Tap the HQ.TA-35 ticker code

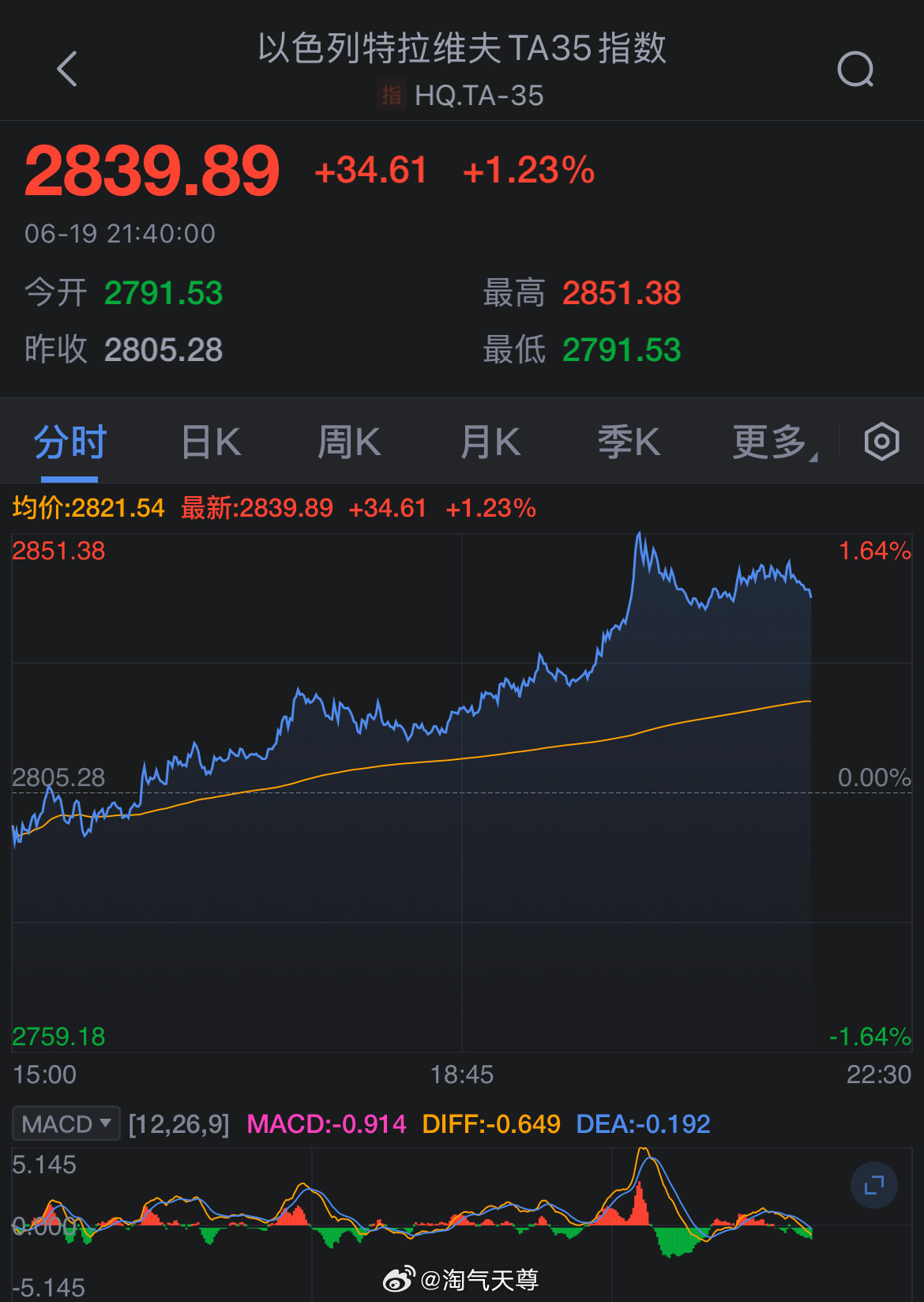[x=479, y=96]
